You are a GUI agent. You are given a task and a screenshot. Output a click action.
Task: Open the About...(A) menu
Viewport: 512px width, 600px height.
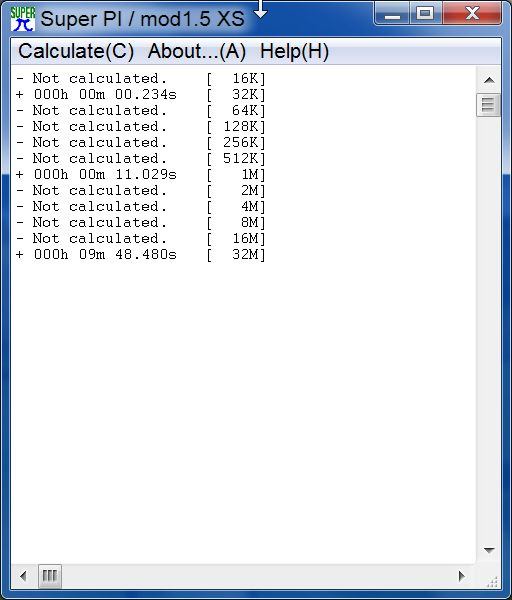[x=197, y=52]
